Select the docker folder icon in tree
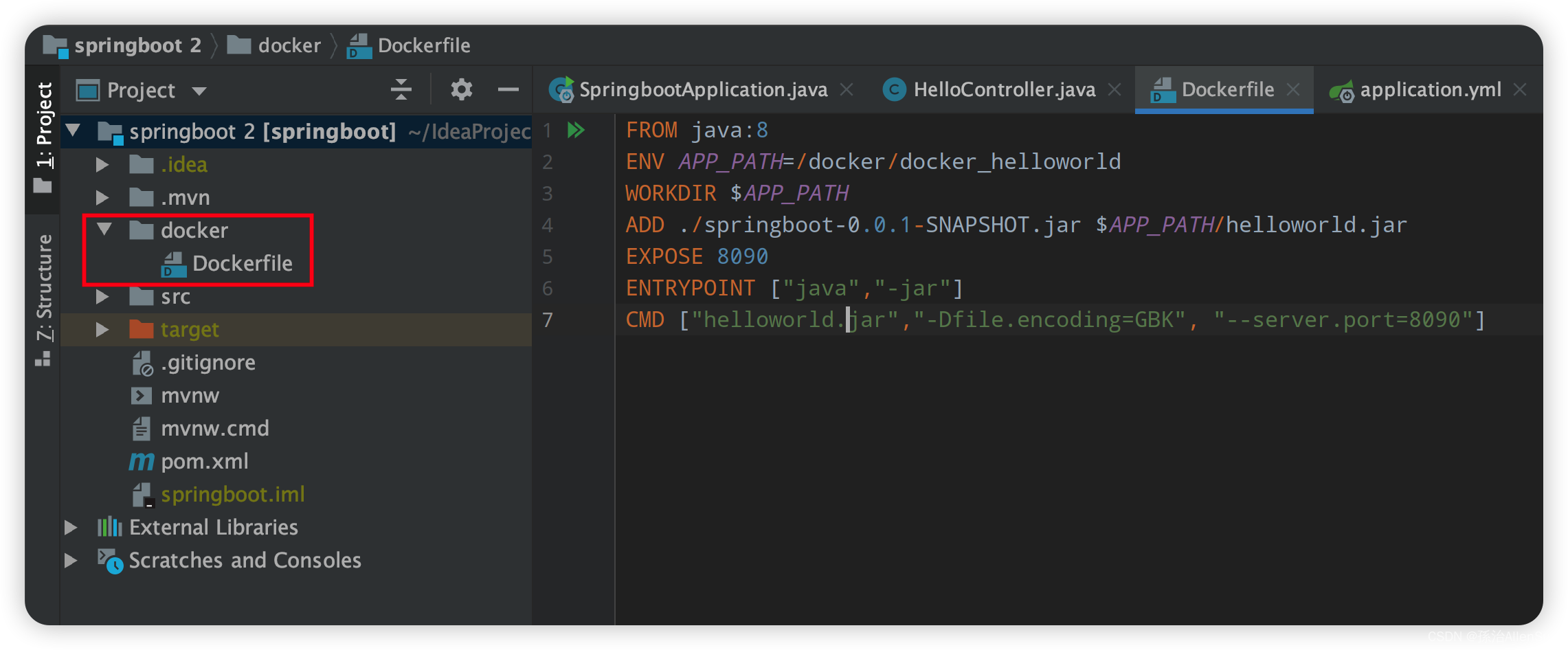The width and height of the screenshot is (1568, 650). 142,230
